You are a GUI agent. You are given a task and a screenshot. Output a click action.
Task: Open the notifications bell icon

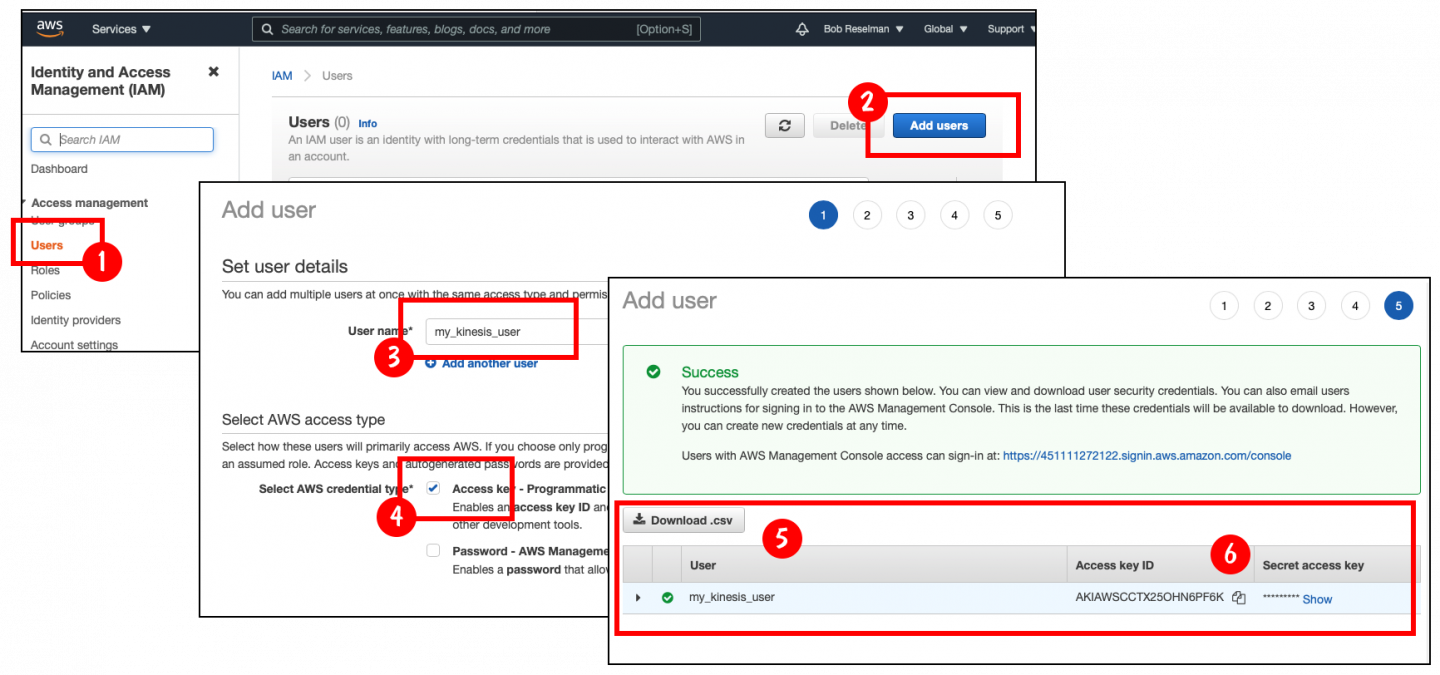(x=802, y=29)
